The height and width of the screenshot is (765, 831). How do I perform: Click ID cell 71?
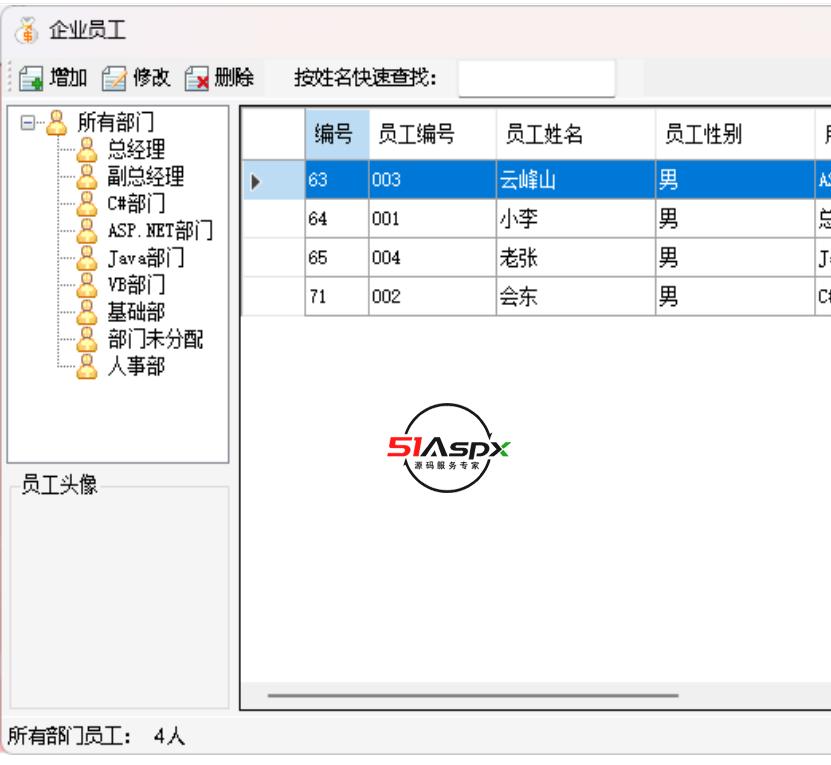click(x=337, y=296)
